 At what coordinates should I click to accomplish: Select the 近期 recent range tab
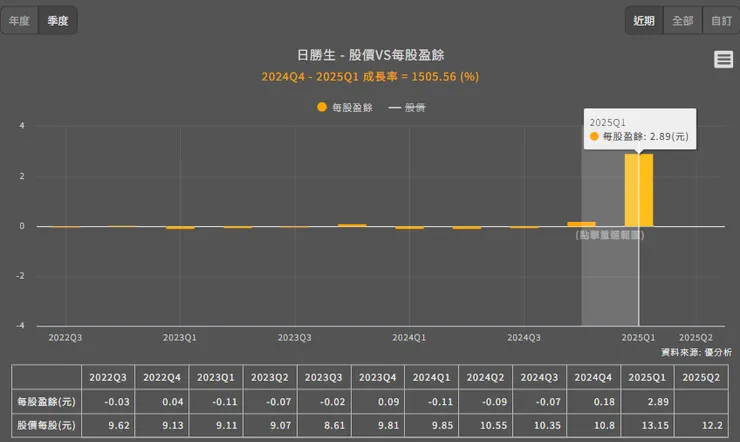click(x=644, y=21)
